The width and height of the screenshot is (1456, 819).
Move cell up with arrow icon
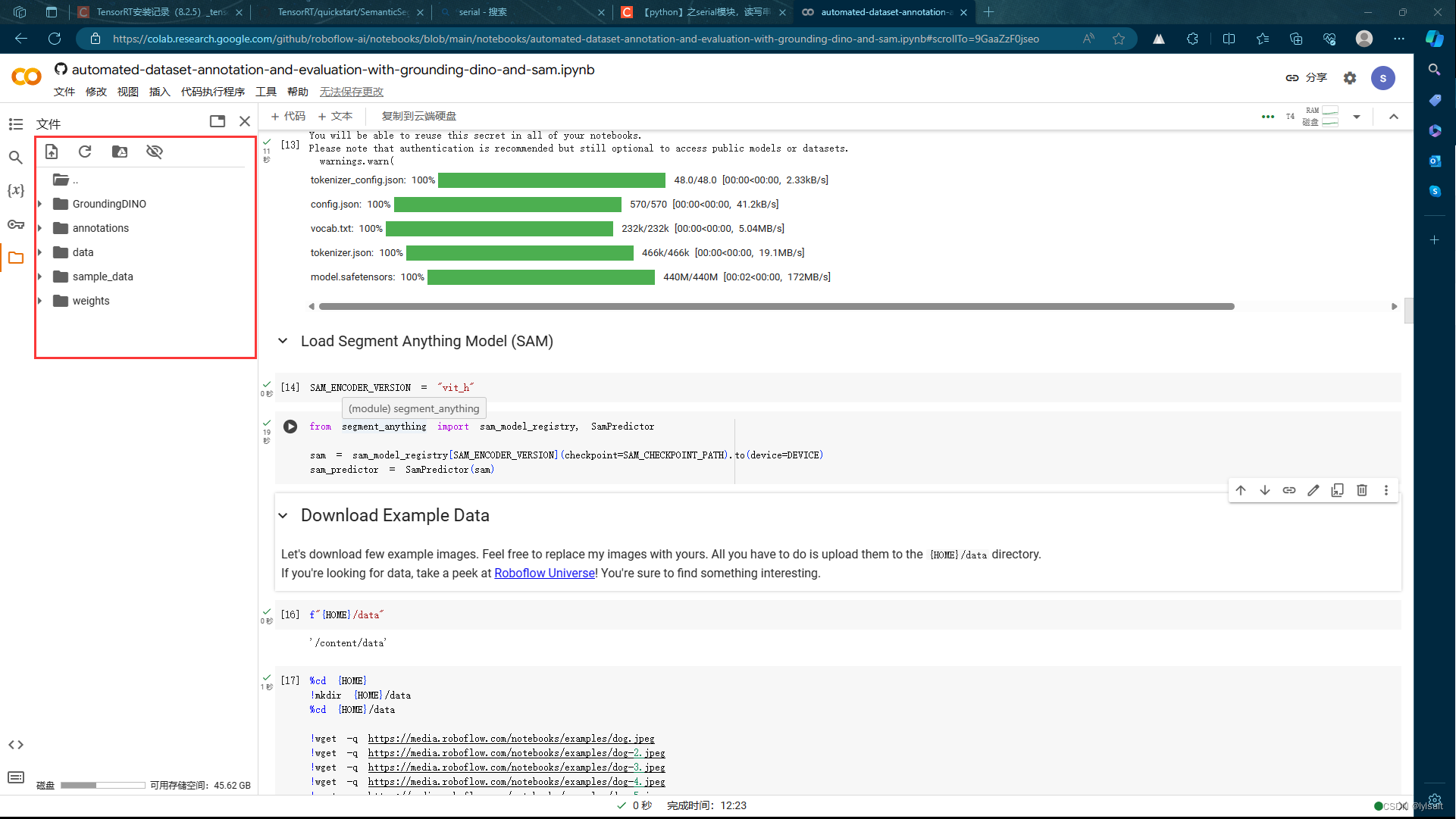point(1241,490)
